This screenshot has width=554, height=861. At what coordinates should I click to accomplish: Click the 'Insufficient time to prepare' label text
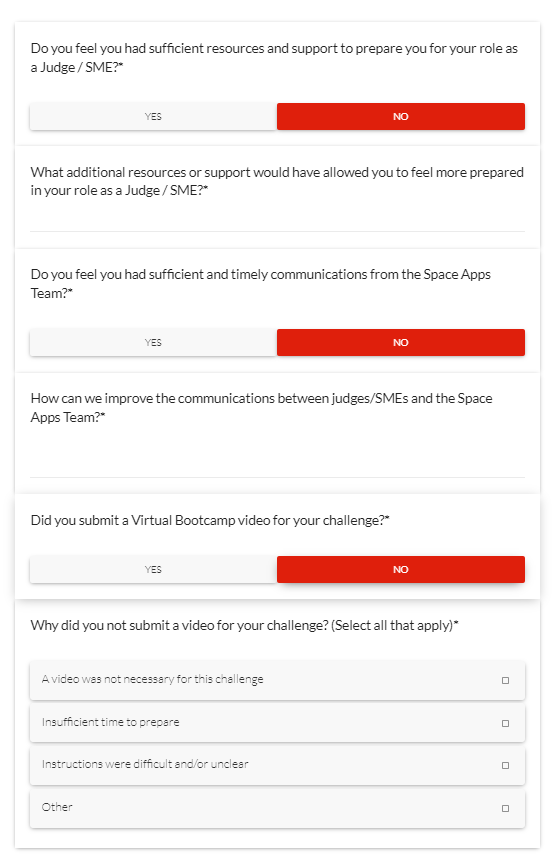pos(110,722)
